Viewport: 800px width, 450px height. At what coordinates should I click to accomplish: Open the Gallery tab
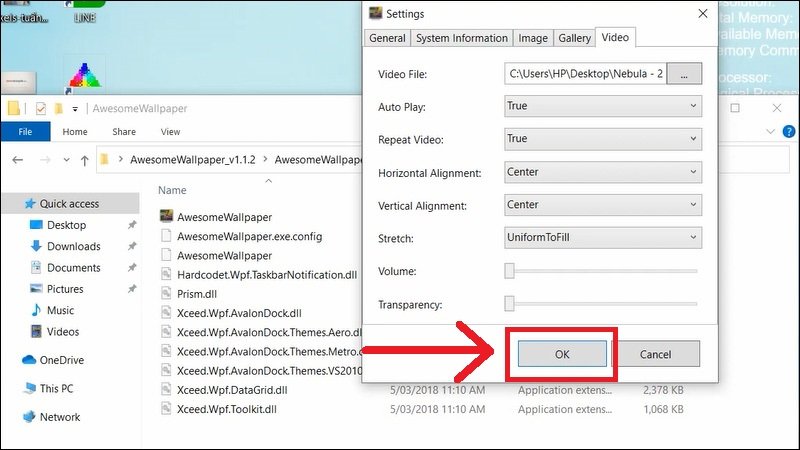pos(574,38)
